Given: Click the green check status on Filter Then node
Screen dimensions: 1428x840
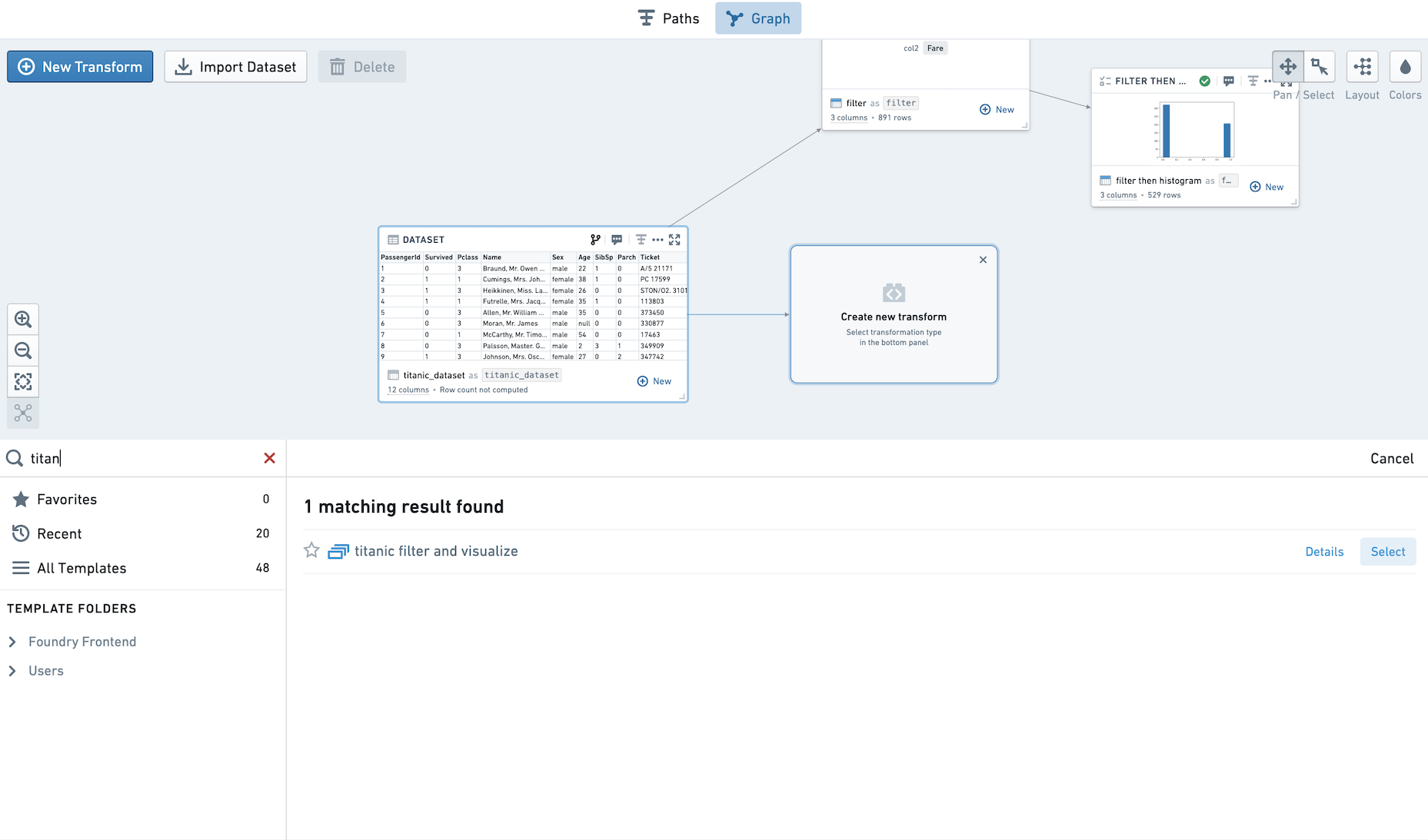Looking at the screenshot, I should 1205,81.
